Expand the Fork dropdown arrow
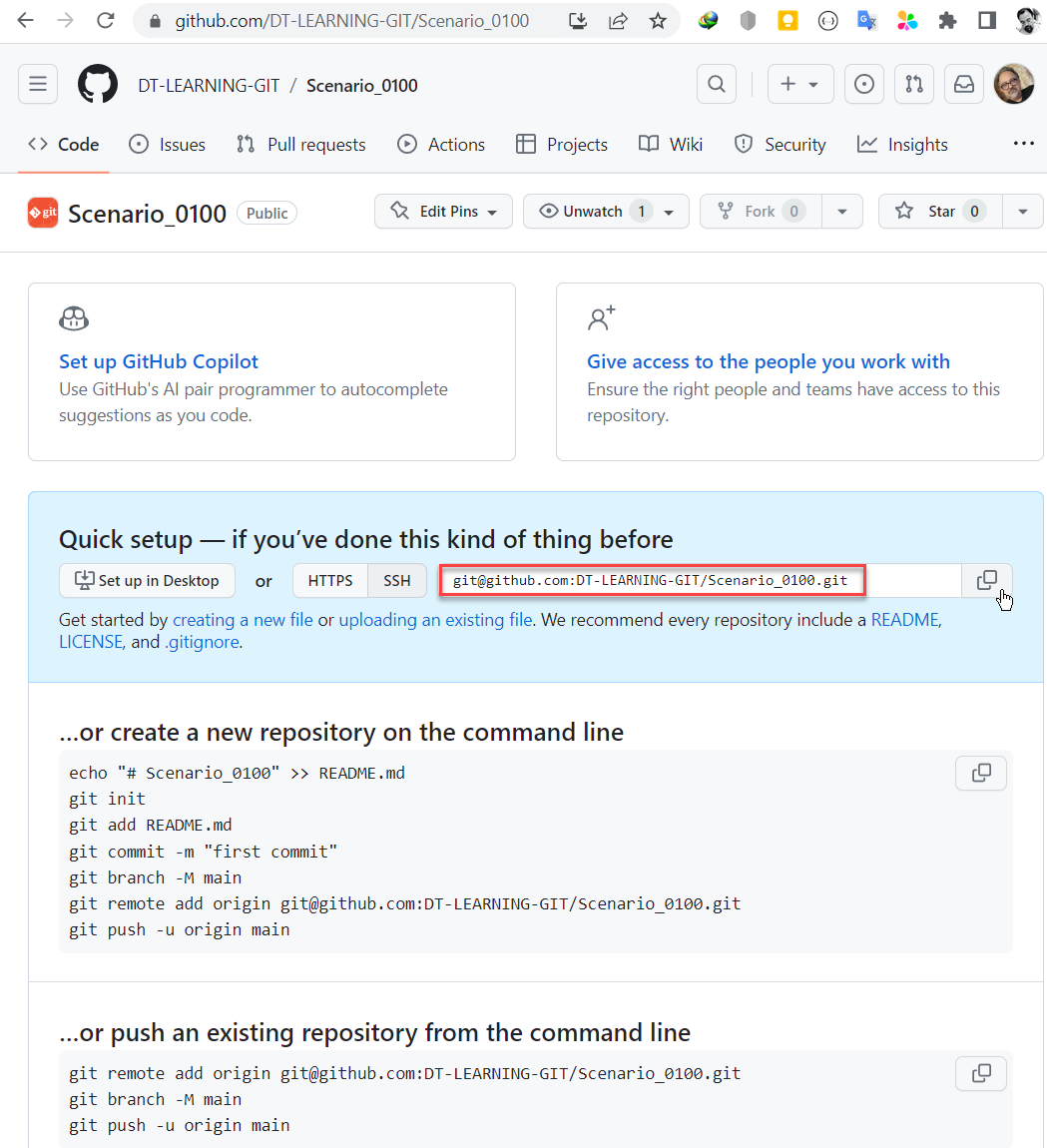Viewport: 1047px width, 1148px height. click(842, 211)
